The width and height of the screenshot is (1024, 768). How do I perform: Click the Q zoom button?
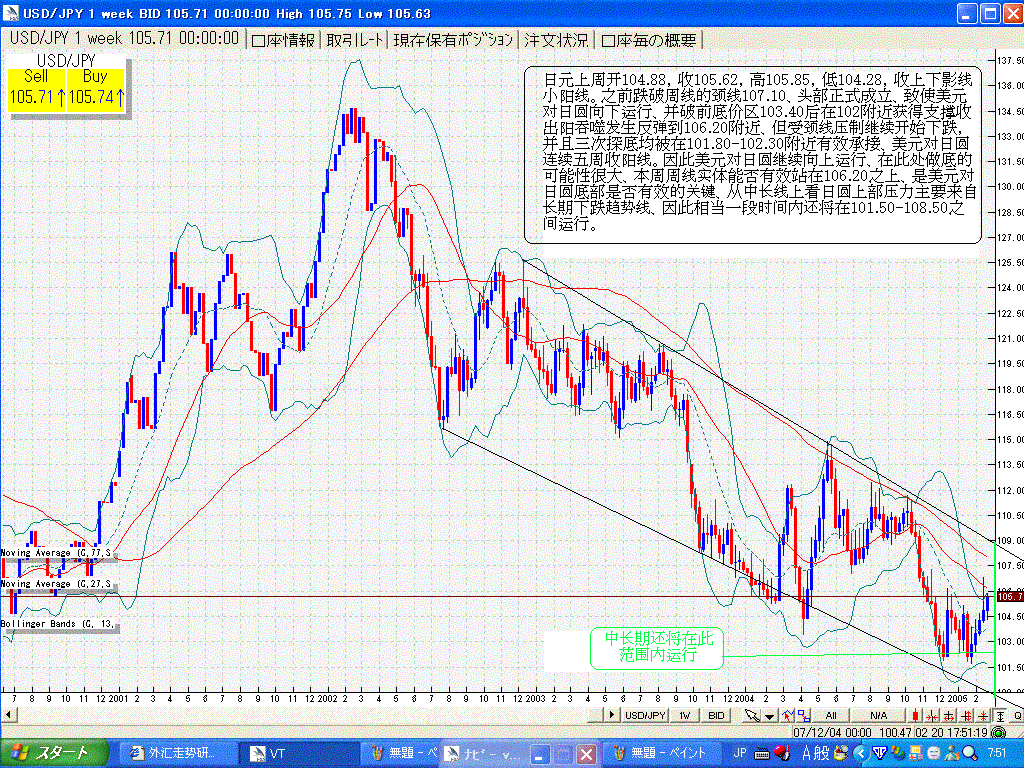1017,715
